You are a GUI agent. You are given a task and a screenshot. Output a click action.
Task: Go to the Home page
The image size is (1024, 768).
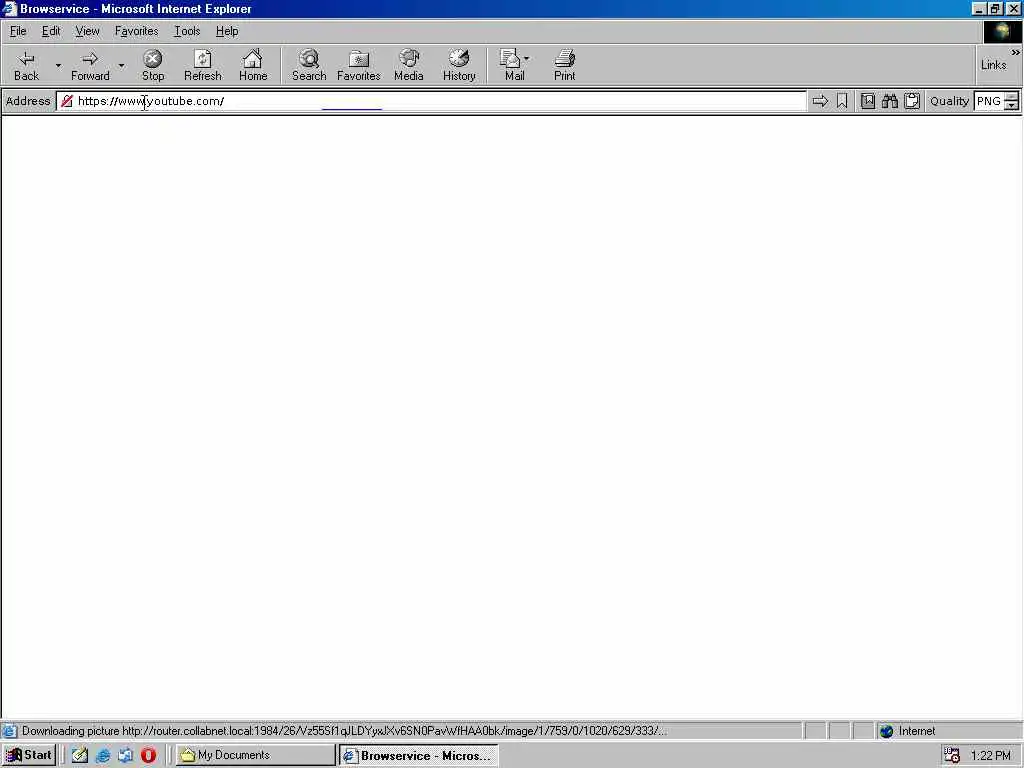pyautogui.click(x=253, y=65)
